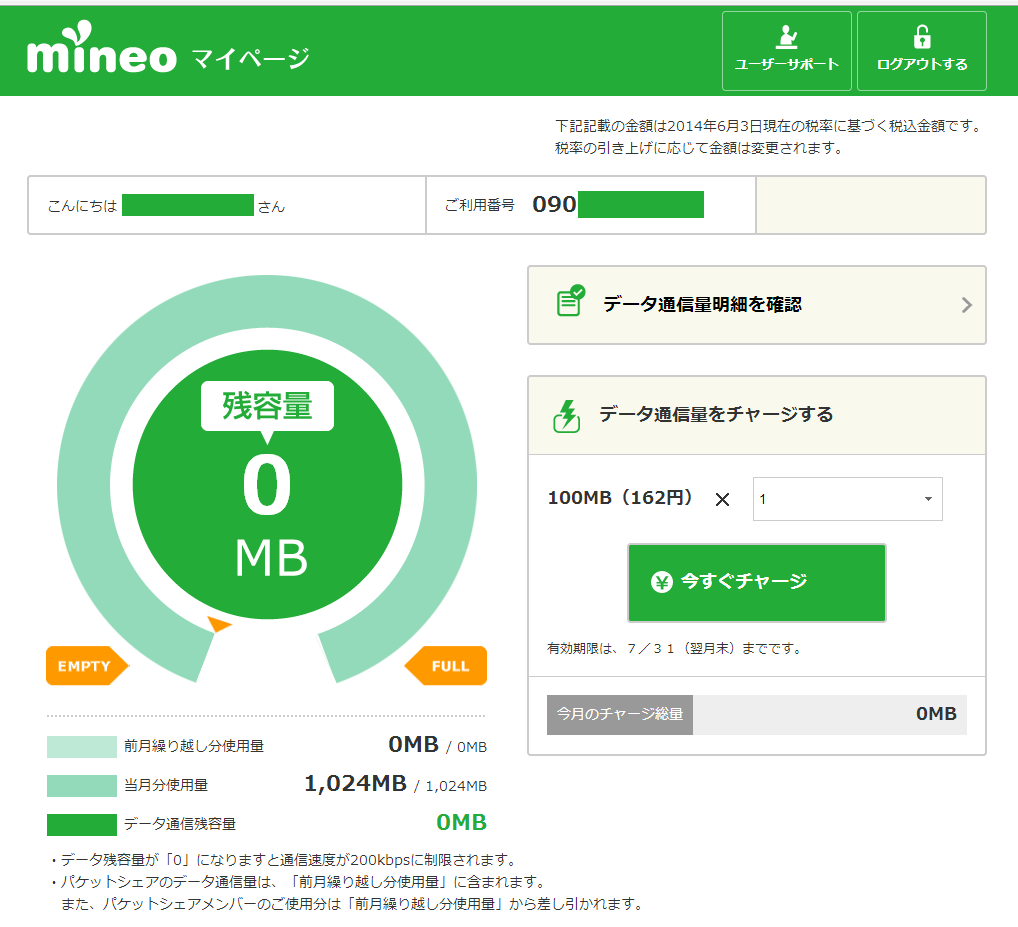This screenshot has width=1018, height=927.
Task: Click データ通信量をチャージする heading
Action: [716, 414]
